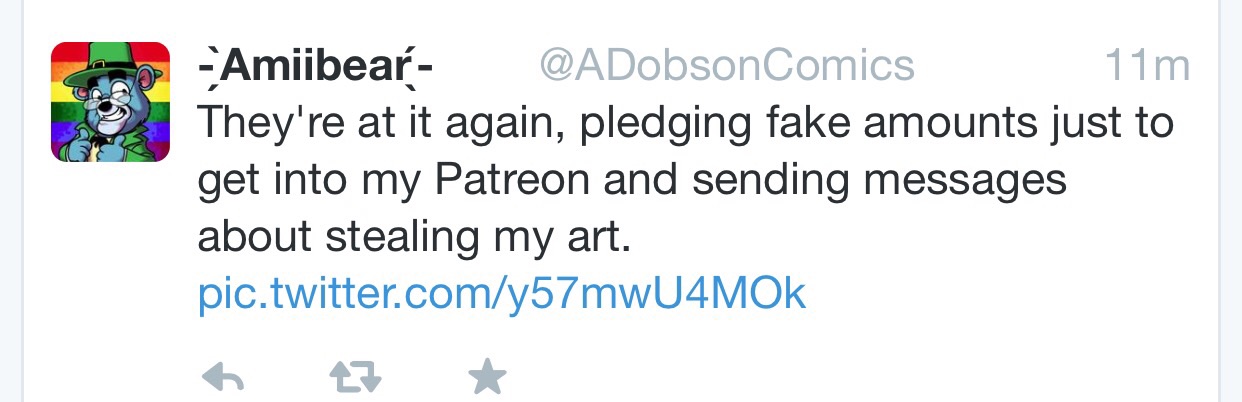The width and height of the screenshot is (1242, 402).
Task: Click the "about stealing my art." line
Action: pyautogui.click(x=416, y=238)
